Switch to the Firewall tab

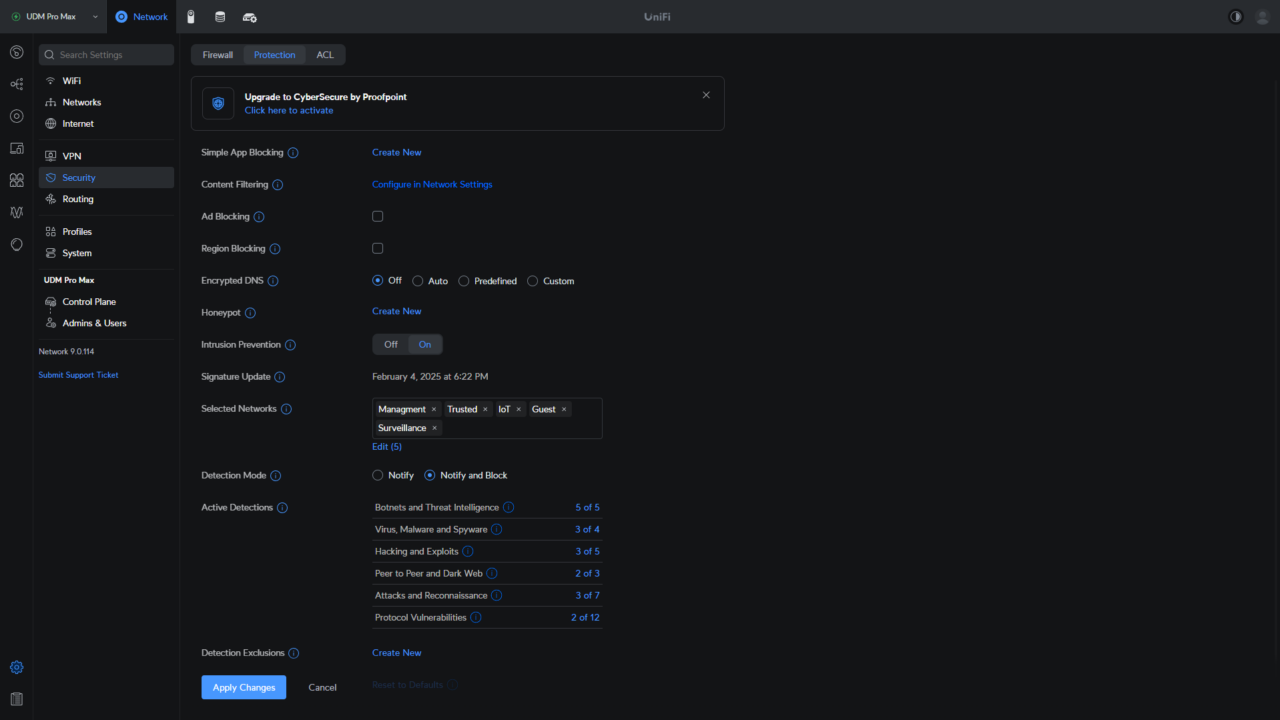217,55
